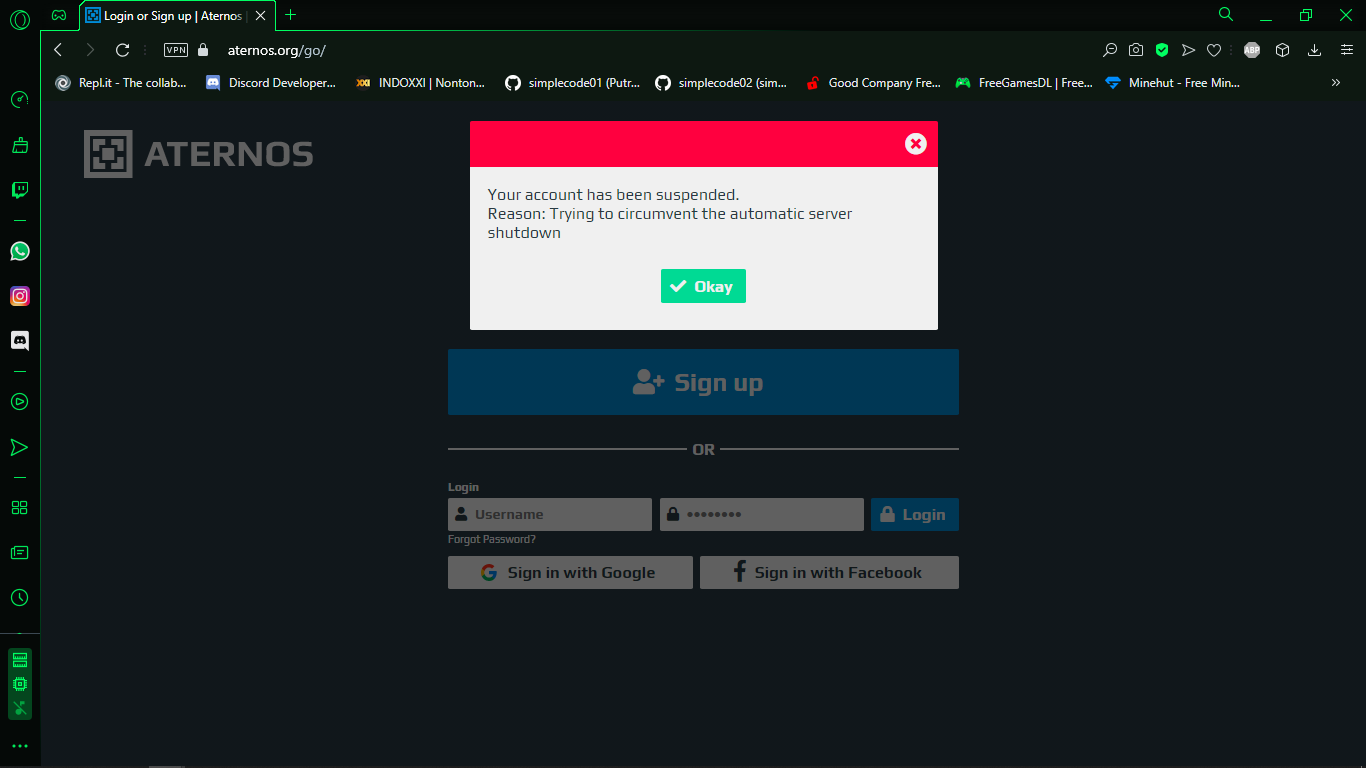The image size is (1366, 768).
Task: Open the simplecode01 GitHub bookmark
Action: [x=571, y=83]
